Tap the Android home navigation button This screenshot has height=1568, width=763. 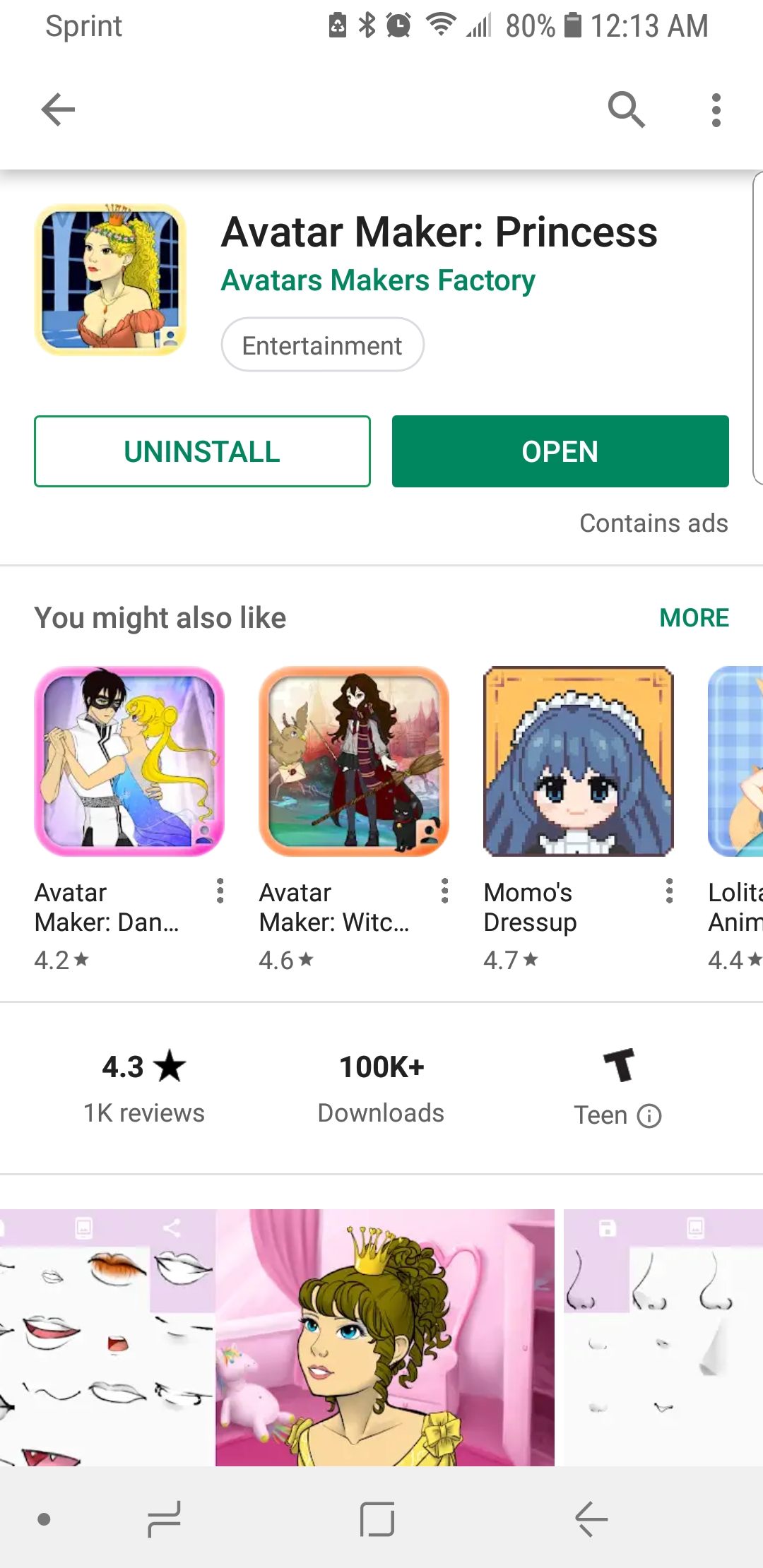tap(377, 1519)
